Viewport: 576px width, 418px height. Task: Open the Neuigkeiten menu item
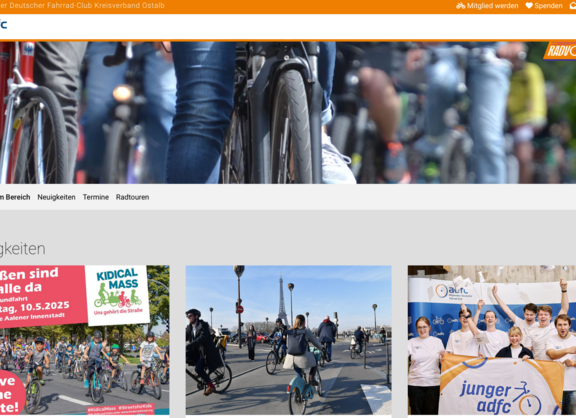56,197
